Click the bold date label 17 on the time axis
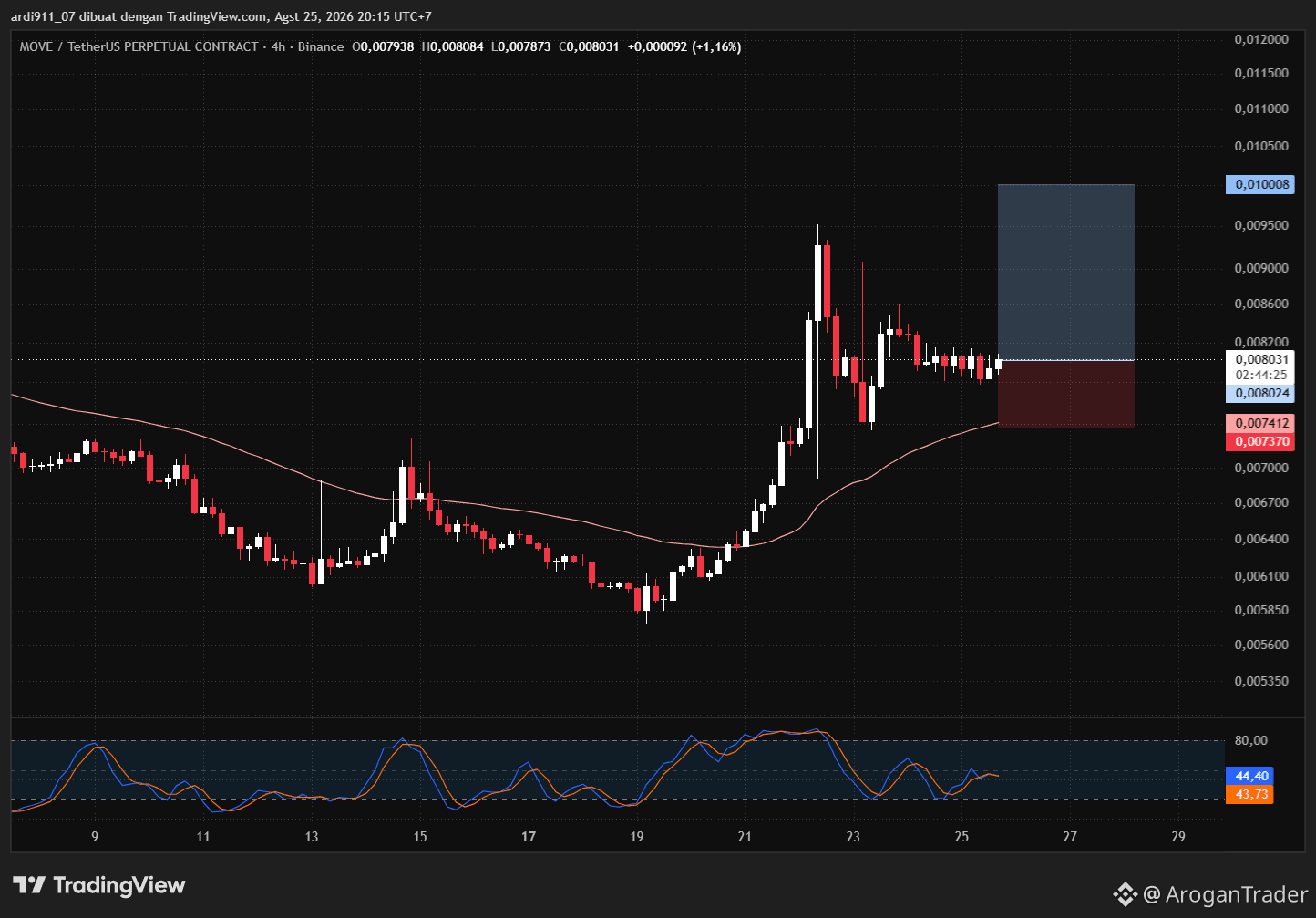 (529, 836)
